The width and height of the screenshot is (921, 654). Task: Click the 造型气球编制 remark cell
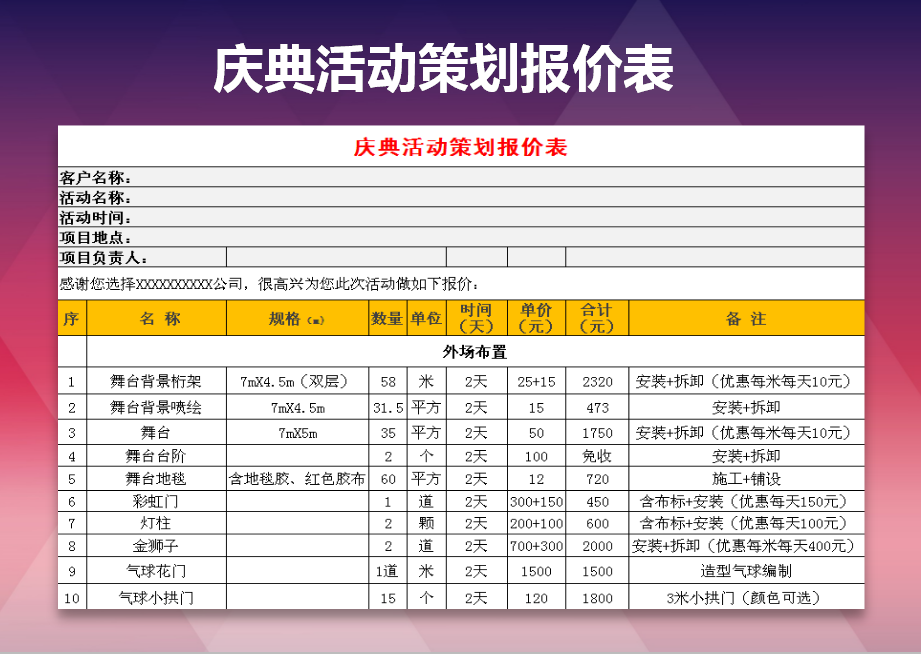[746, 571]
